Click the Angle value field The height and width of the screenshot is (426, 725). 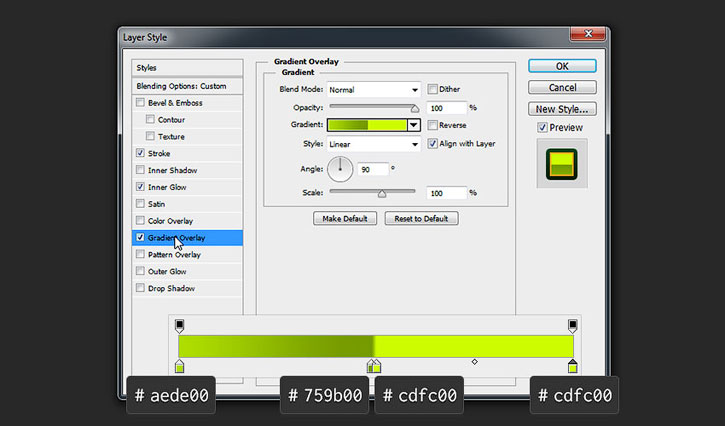[x=373, y=169]
